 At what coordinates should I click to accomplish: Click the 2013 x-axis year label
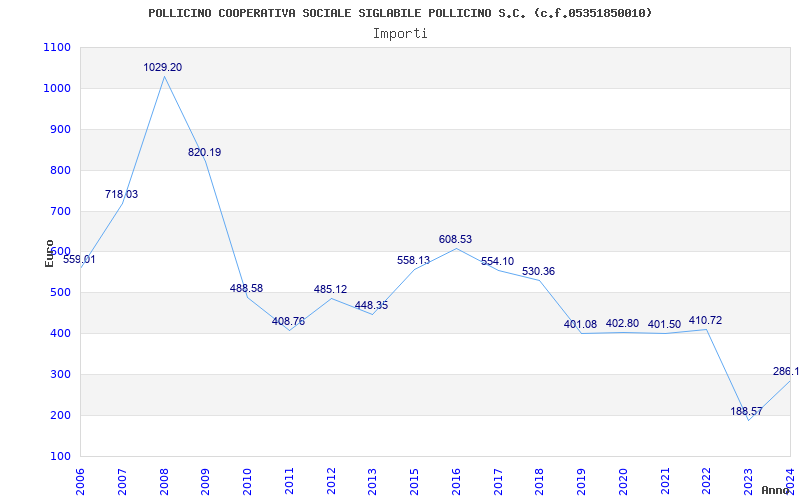[x=373, y=480]
